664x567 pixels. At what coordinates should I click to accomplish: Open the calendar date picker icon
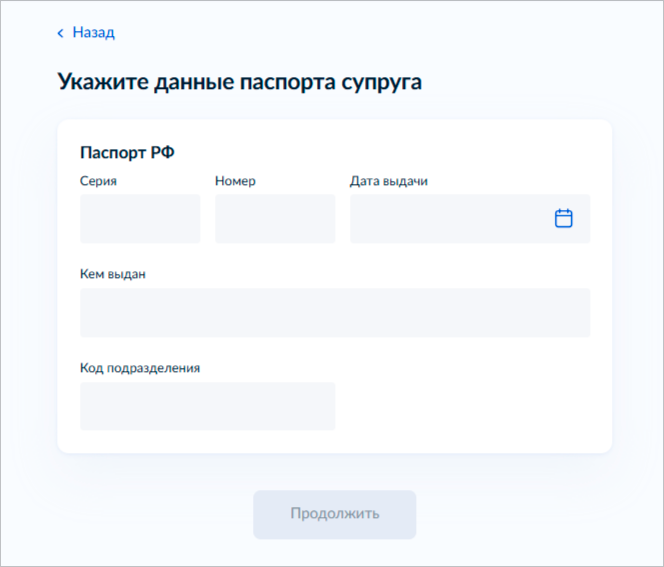coord(563,219)
